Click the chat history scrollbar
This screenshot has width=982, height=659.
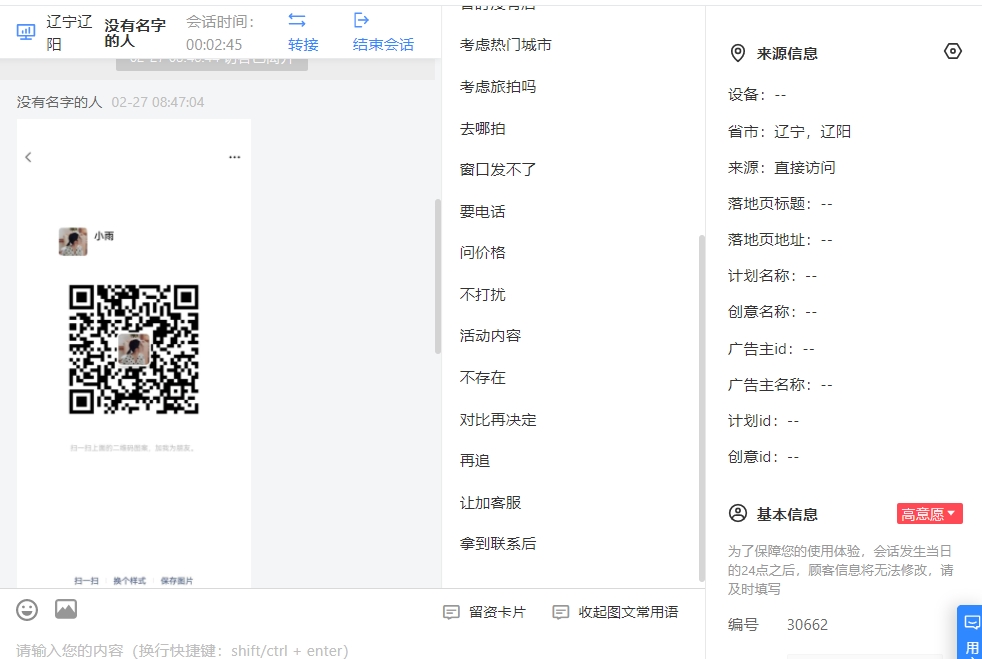[x=438, y=276]
